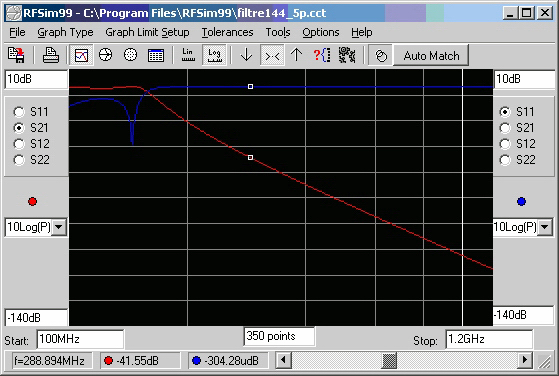This screenshot has width=559, height=376.
Task: Open the Graph Limit Setup menu
Action: click(x=147, y=32)
